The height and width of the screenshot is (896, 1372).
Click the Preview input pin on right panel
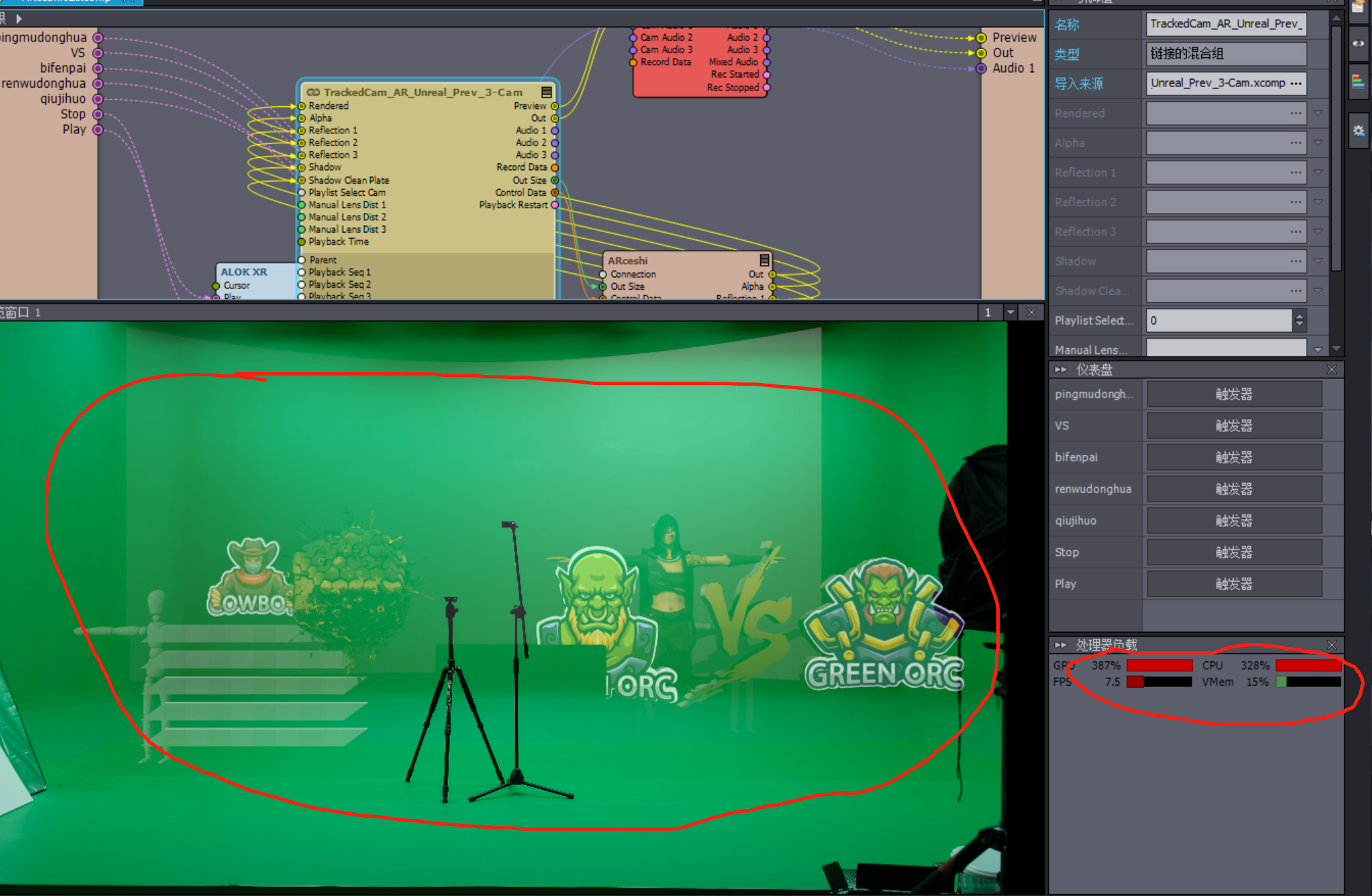[x=981, y=37]
